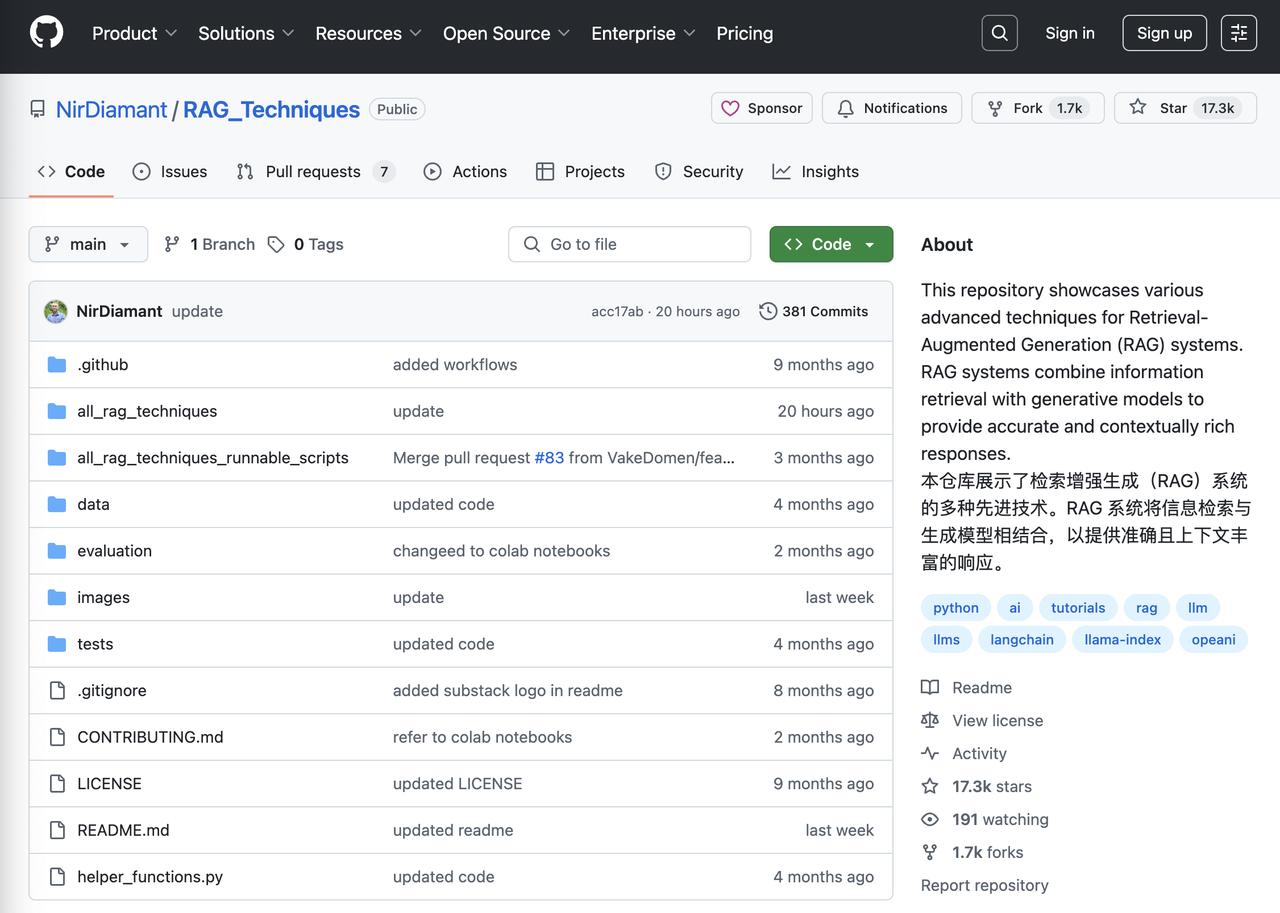Image resolution: width=1280 pixels, height=913 pixels.
Task: Click the tests folder icon
Action: (x=57, y=644)
